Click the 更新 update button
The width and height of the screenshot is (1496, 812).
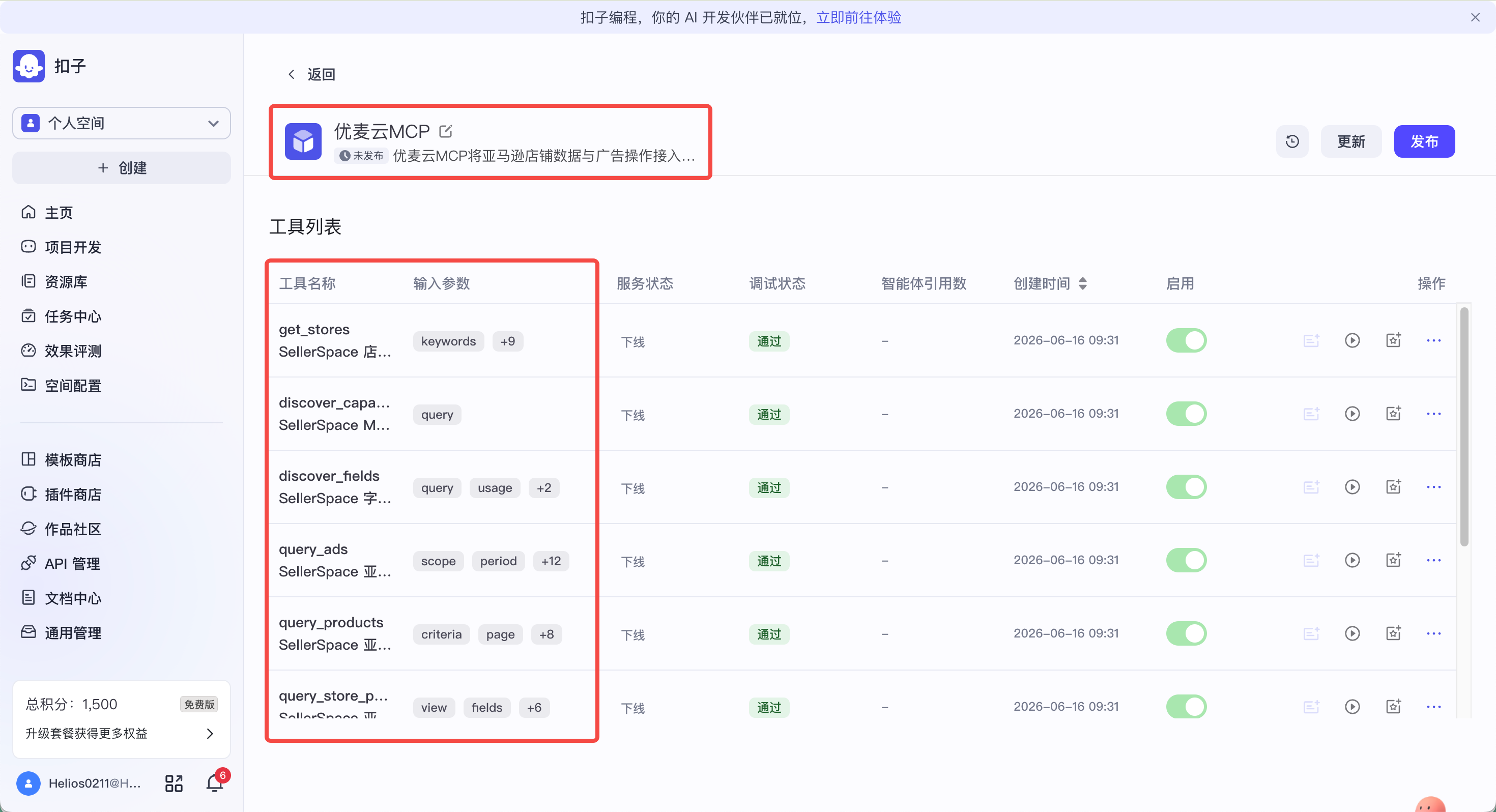1351,141
